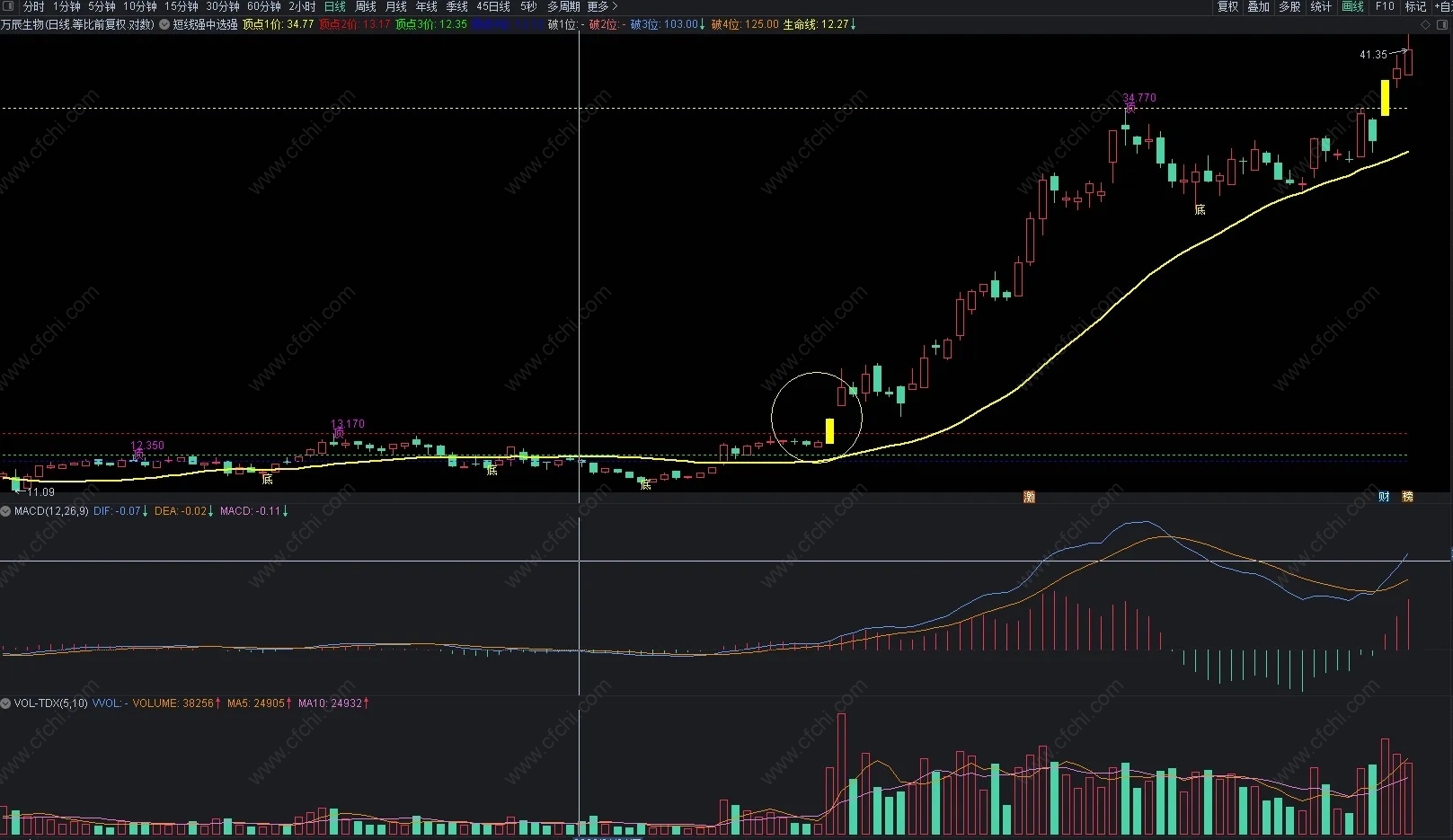Select the 30分钟 period tab
The image size is (1453, 840).
click(x=223, y=6)
